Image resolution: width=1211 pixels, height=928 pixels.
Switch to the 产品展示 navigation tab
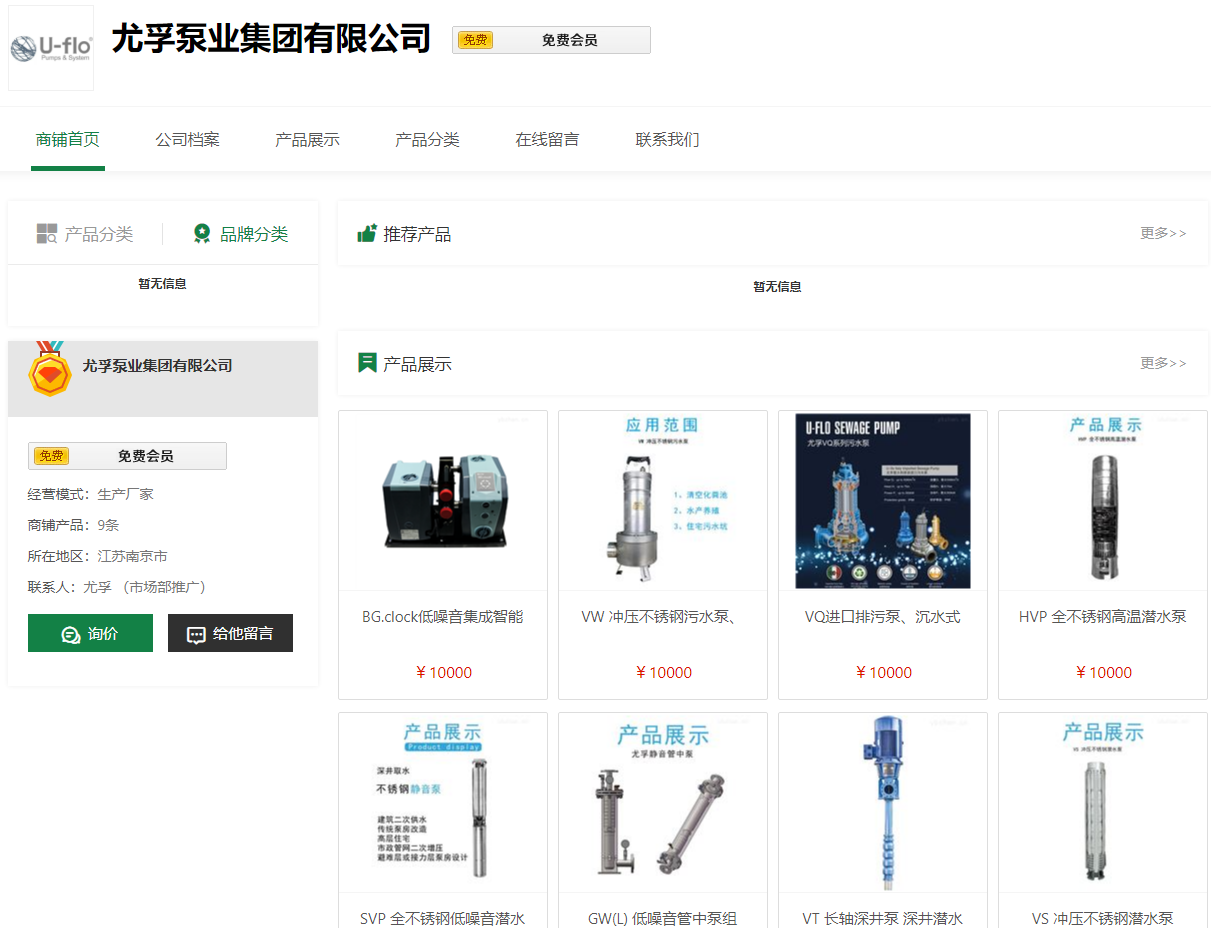point(307,139)
